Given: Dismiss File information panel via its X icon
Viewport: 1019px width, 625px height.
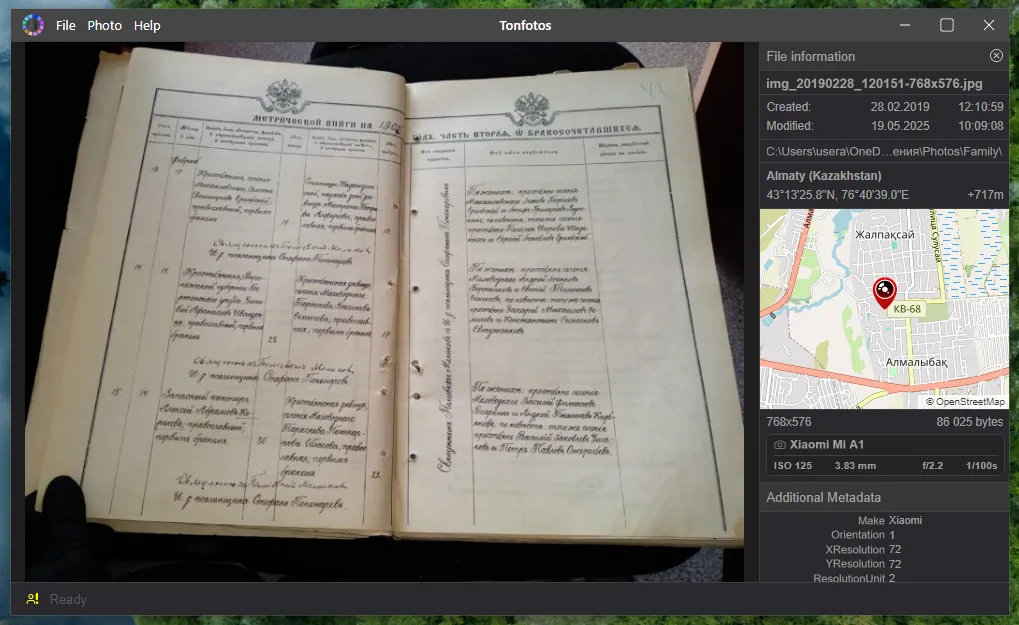Looking at the screenshot, I should pyautogui.click(x=995, y=56).
